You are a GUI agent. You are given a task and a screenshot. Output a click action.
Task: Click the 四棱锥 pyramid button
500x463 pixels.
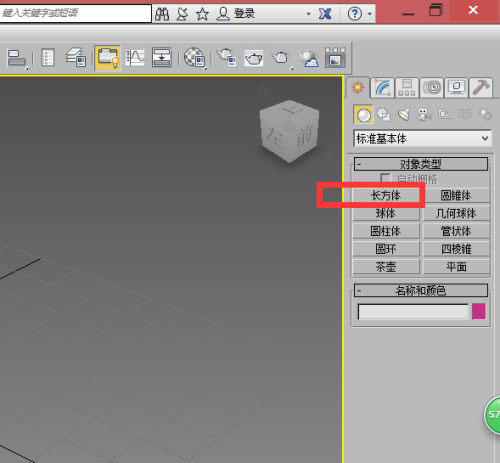[x=456, y=249]
